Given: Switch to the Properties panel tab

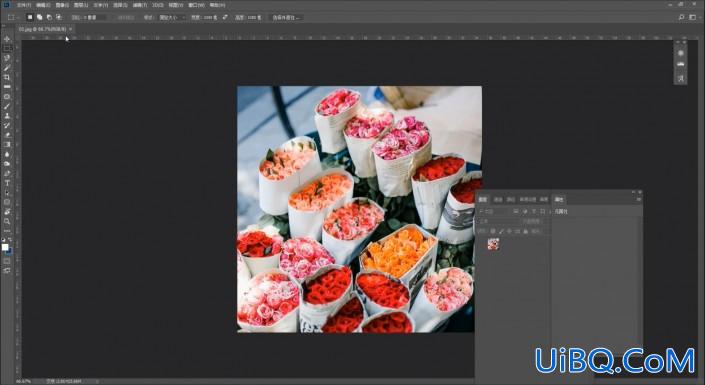Looking at the screenshot, I should tap(559, 199).
